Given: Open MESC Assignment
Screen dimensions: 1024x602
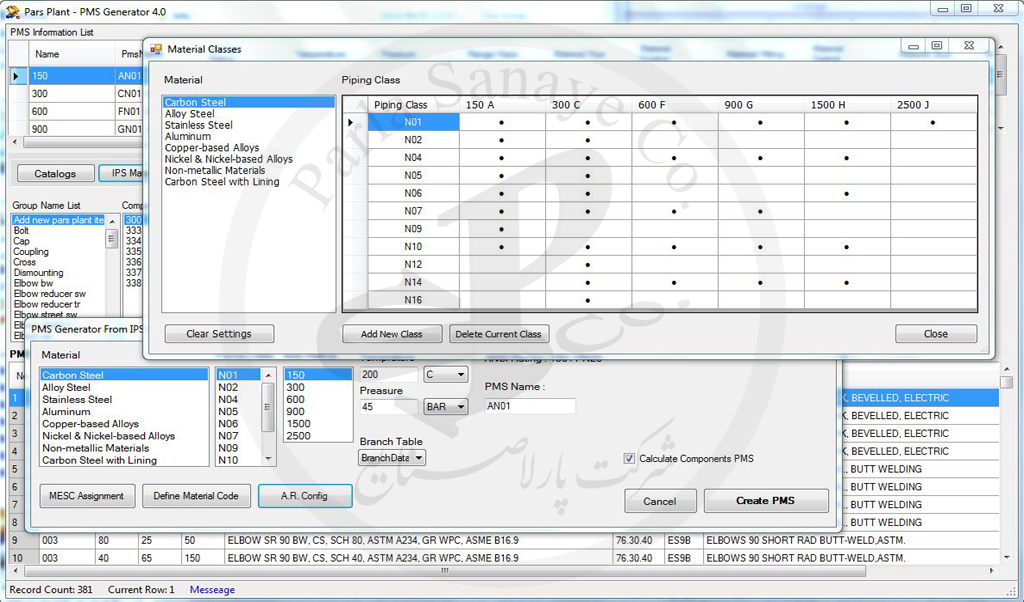Looking at the screenshot, I should pyautogui.click(x=87, y=496).
